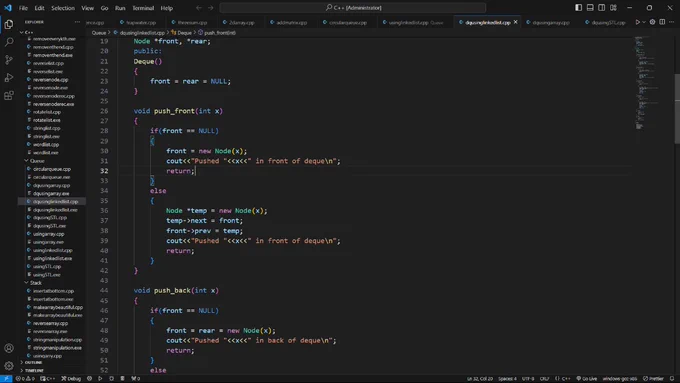Click the VS Code logo in title bar
The image size is (680, 383).
coord(8,8)
